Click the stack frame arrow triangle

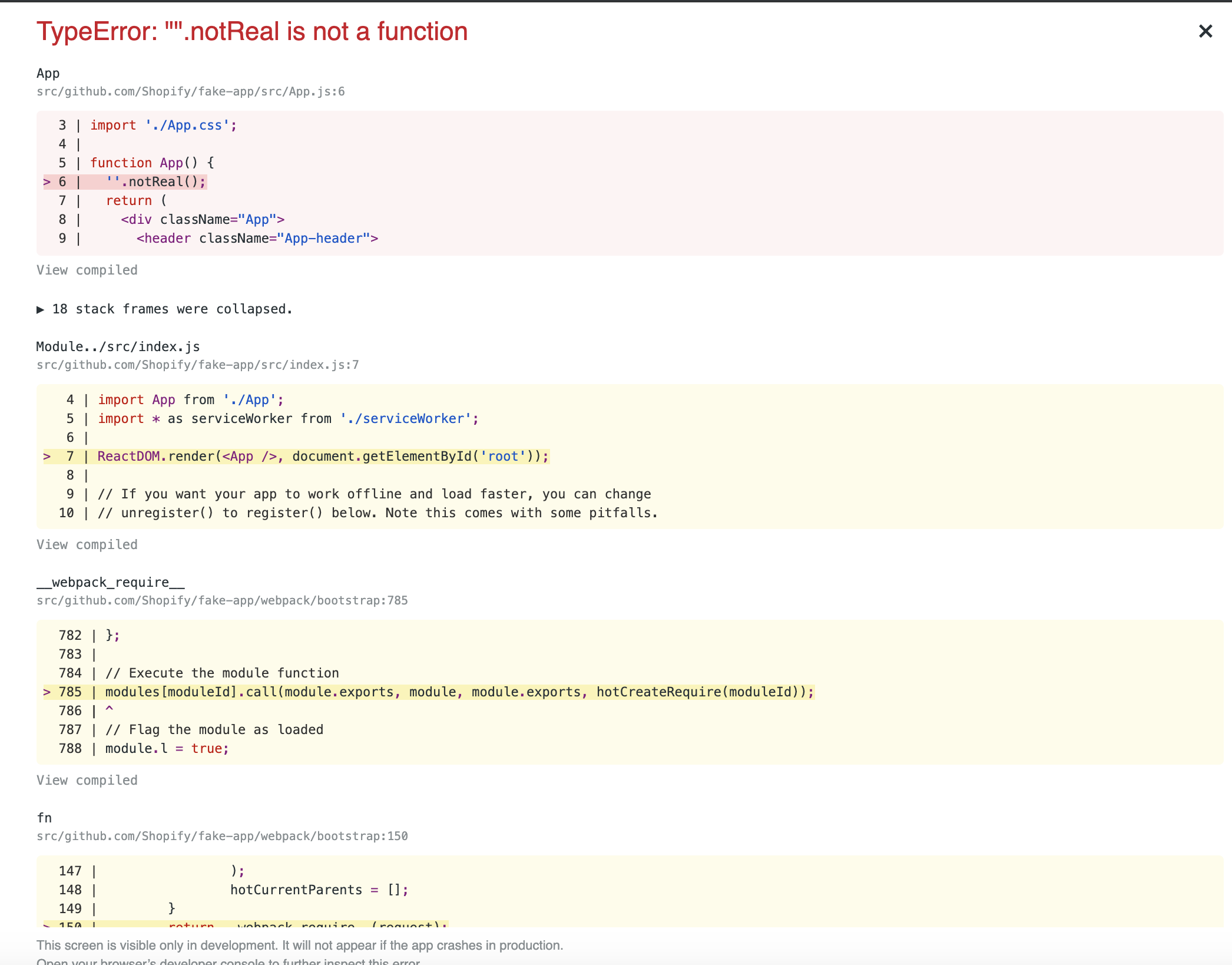(41, 308)
